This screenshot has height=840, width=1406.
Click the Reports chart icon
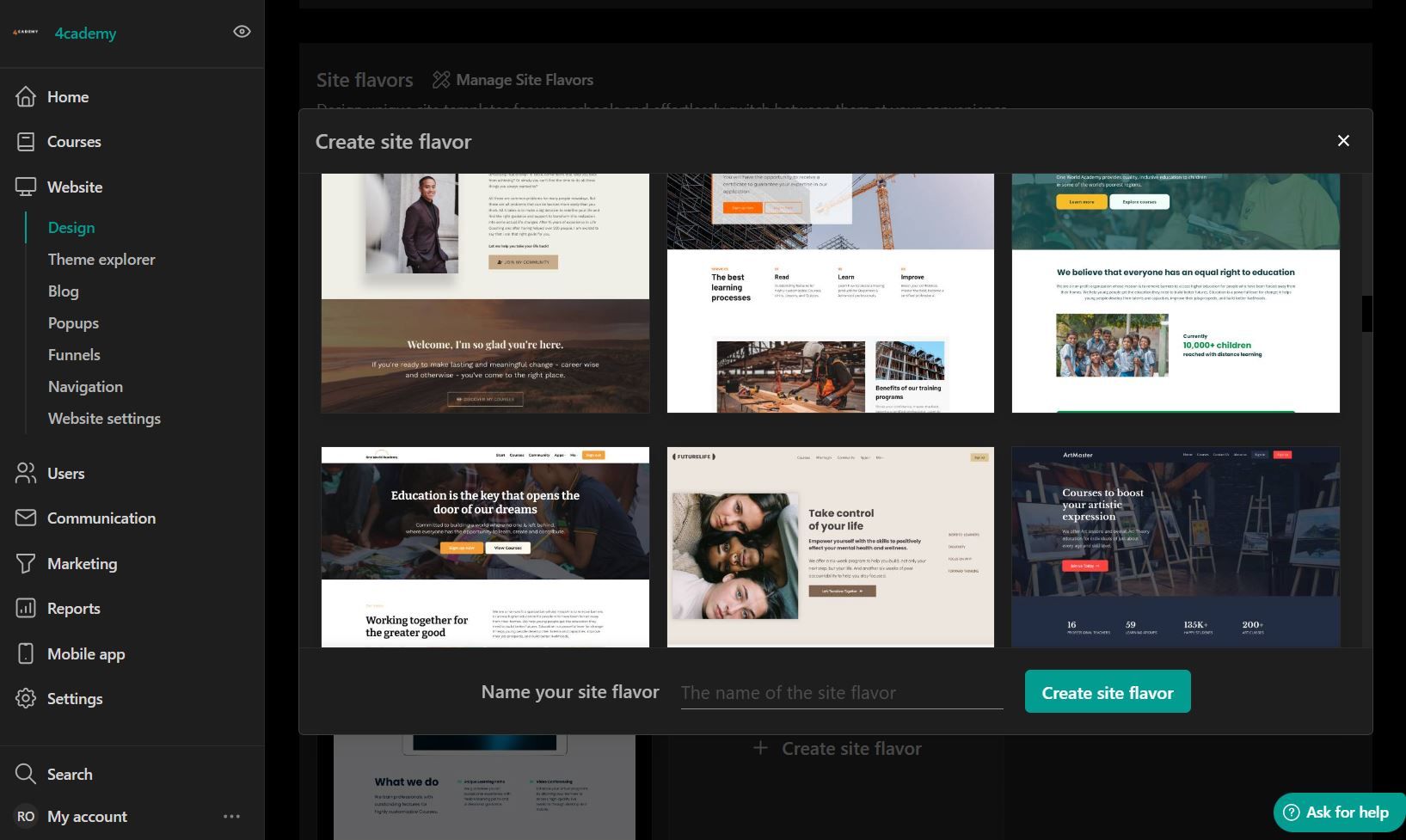click(26, 608)
